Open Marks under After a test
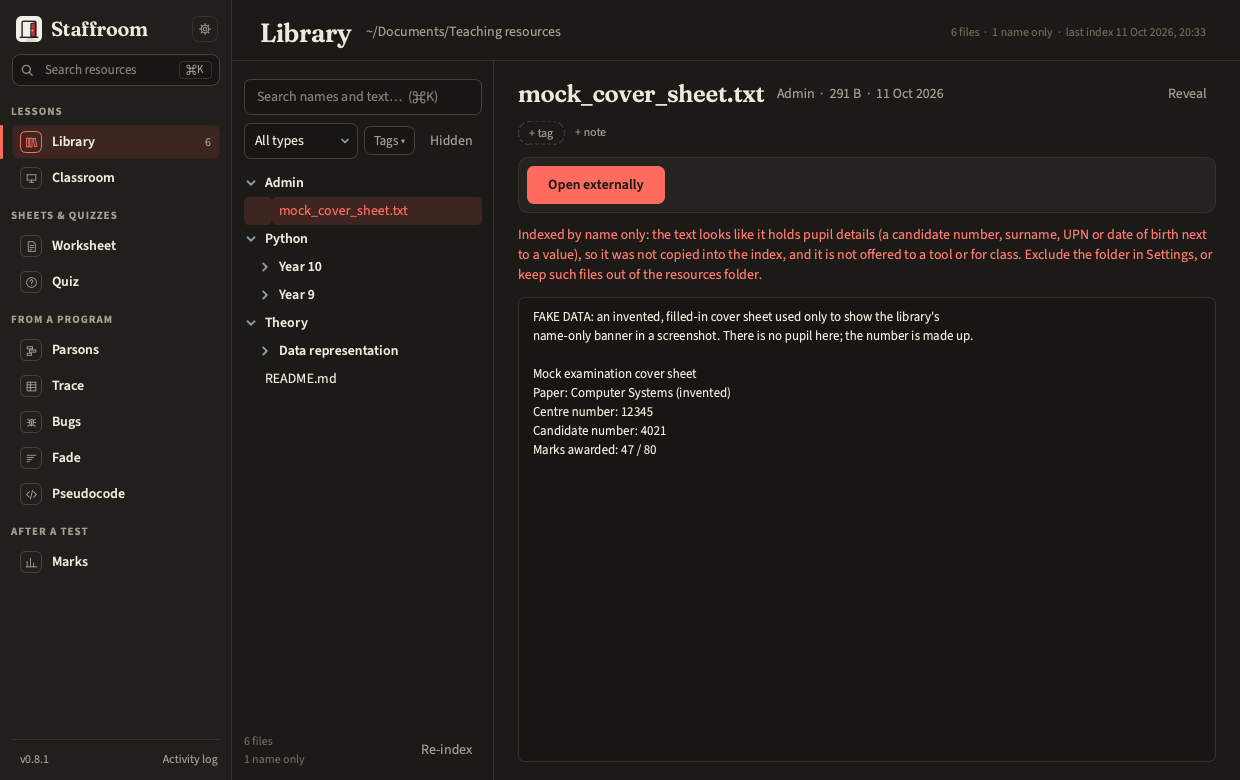The height and width of the screenshot is (780, 1240). pos(116,562)
